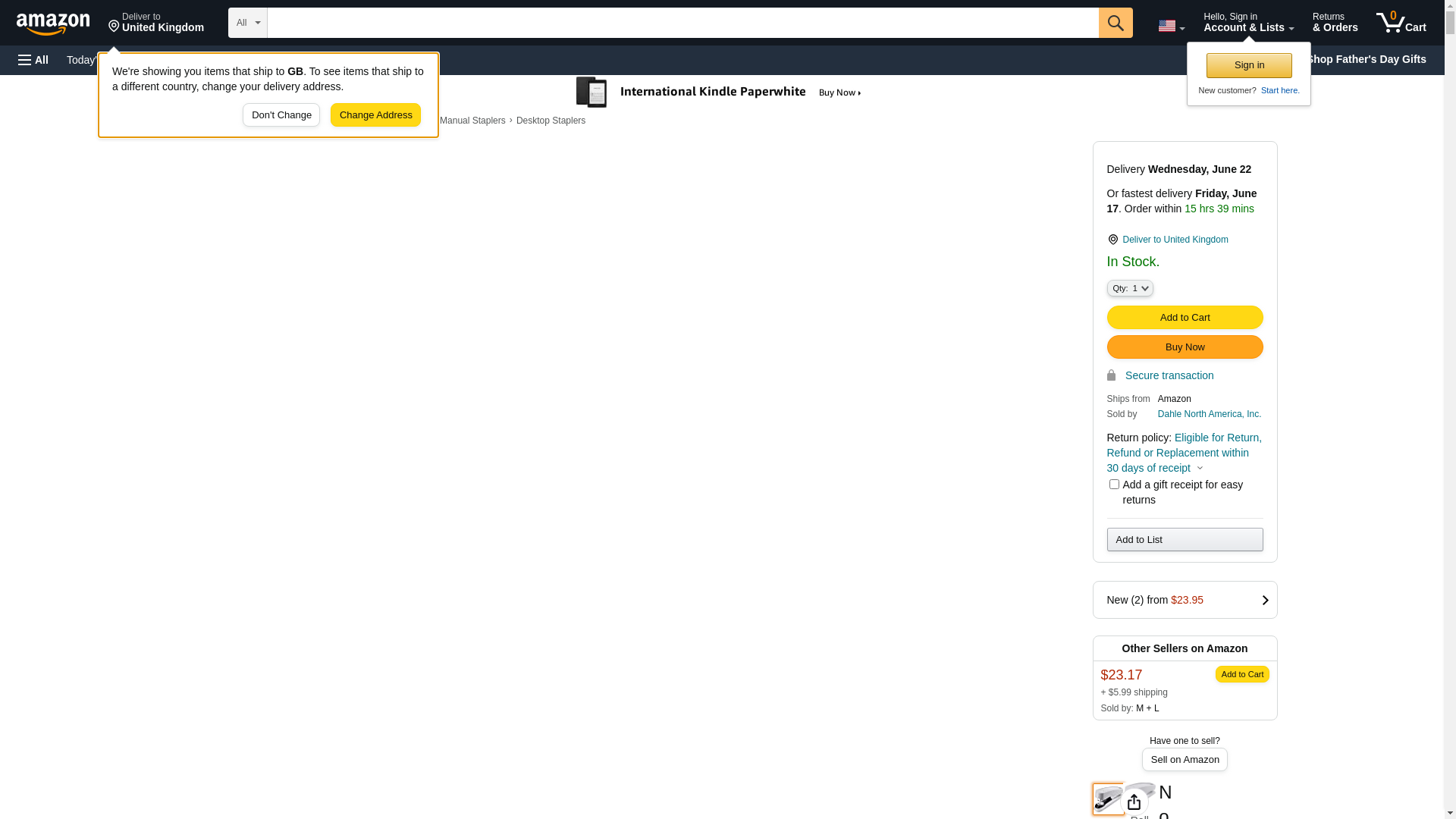Open the Qty quantity dropdown
The width and height of the screenshot is (1456, 819).
1129,288
